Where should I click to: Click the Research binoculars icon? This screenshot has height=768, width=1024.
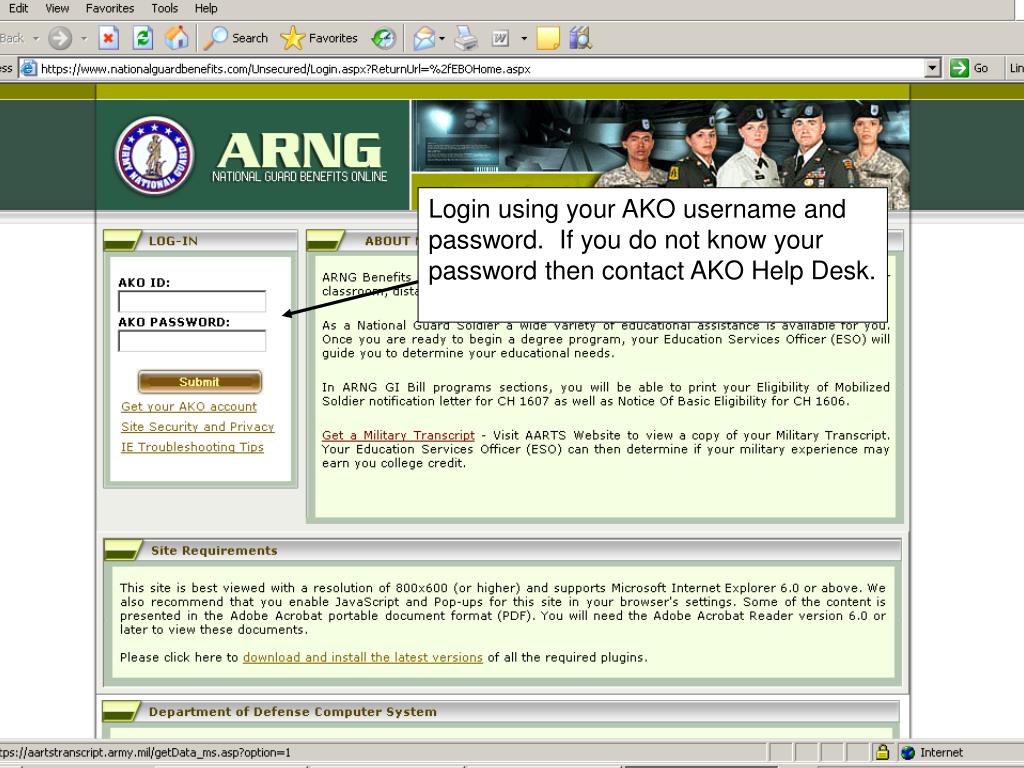click(580, 39)
